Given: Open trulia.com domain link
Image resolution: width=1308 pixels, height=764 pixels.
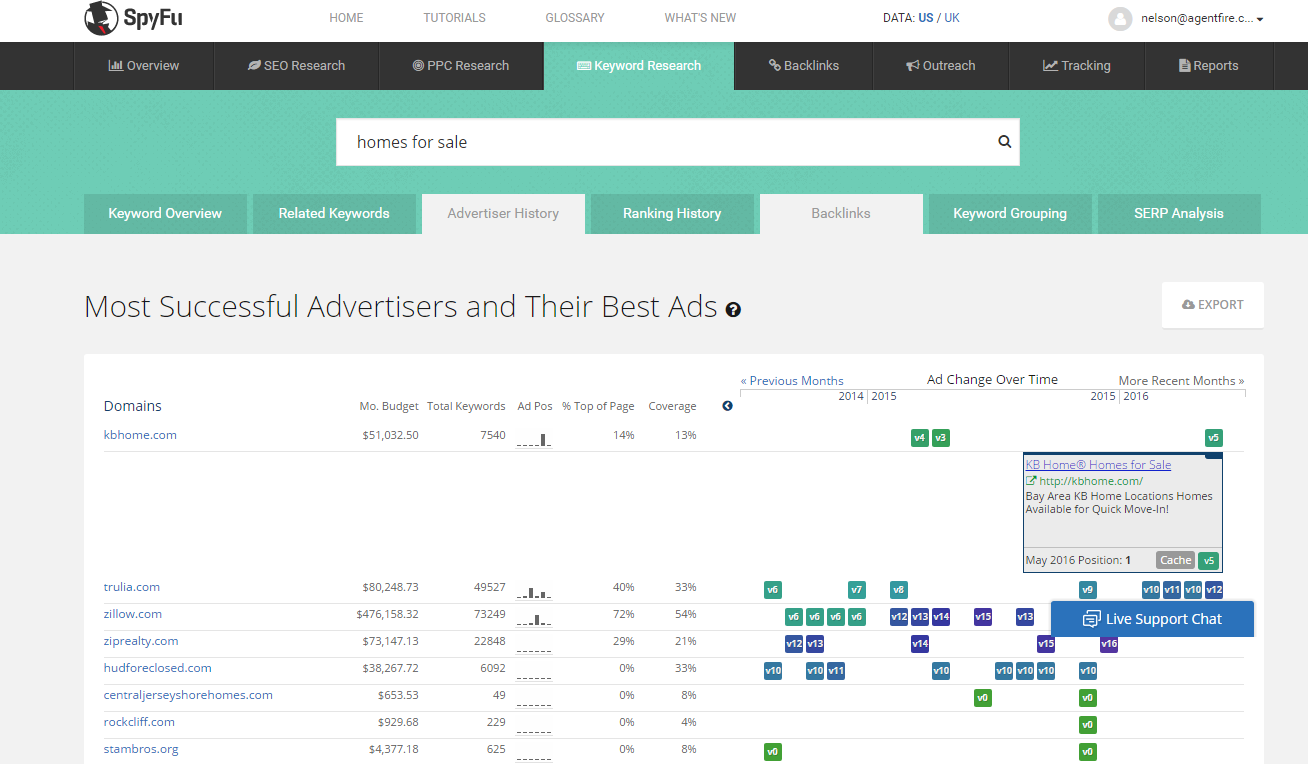Looking at the screenshot, I should click(x=132, y=587).
